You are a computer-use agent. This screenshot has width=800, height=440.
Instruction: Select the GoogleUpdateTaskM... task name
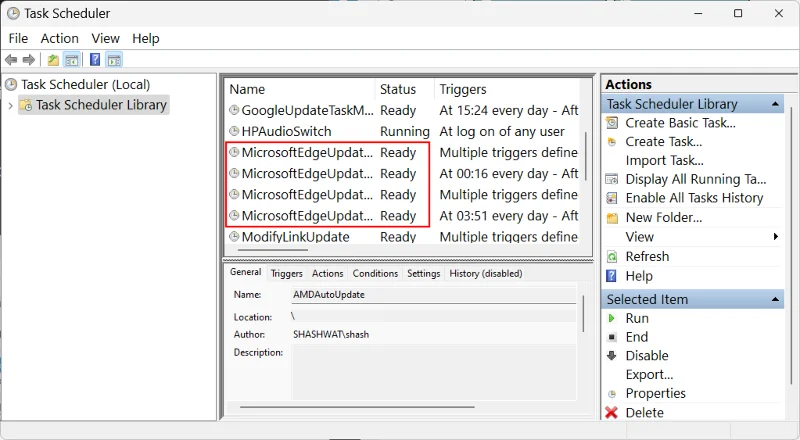[x=307, y=110]
